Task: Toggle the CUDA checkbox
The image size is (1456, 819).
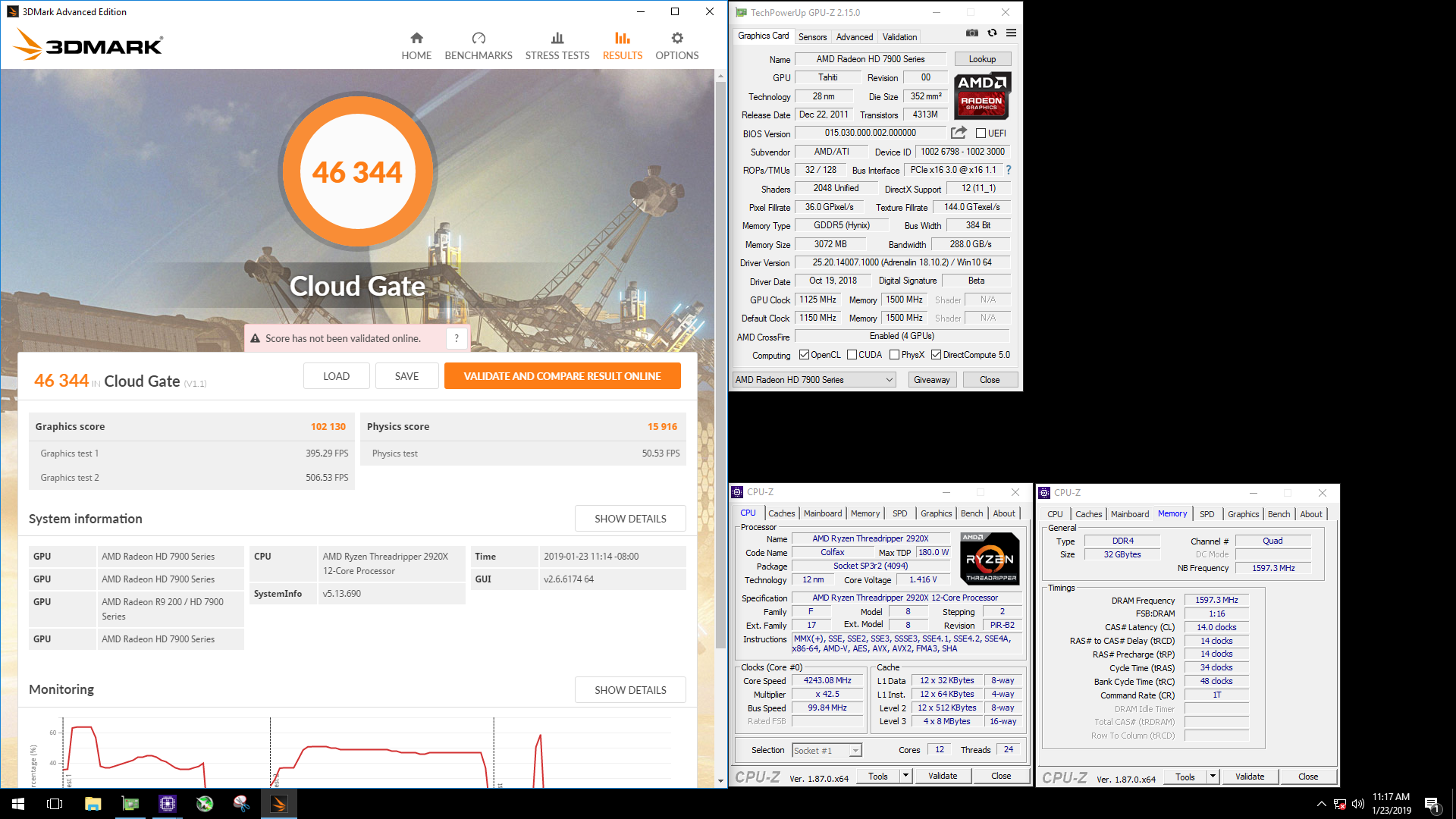Action: coord(852,355)
